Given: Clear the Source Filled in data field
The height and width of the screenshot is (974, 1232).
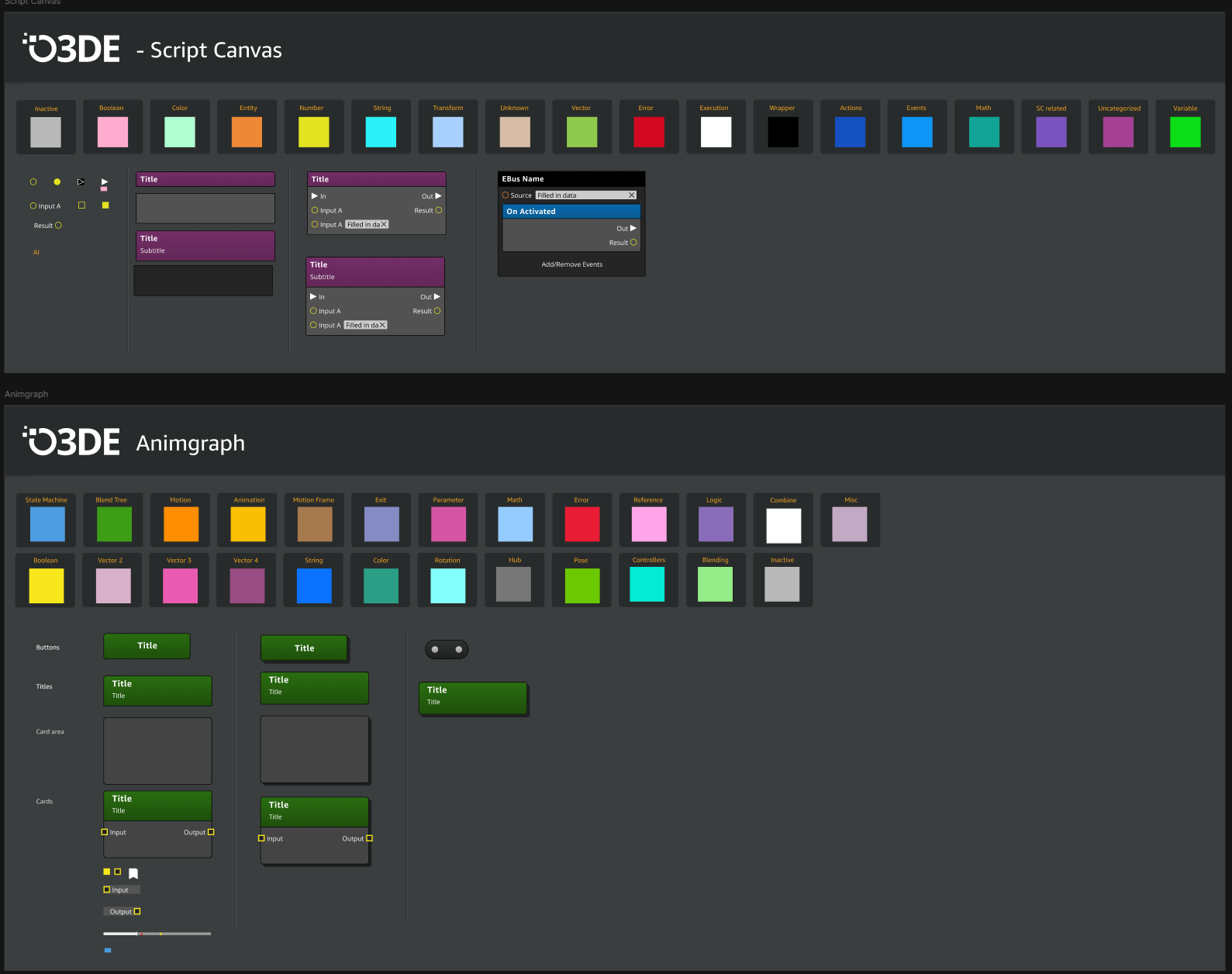Looking at the screenshot, I should (x=632, y=195).
